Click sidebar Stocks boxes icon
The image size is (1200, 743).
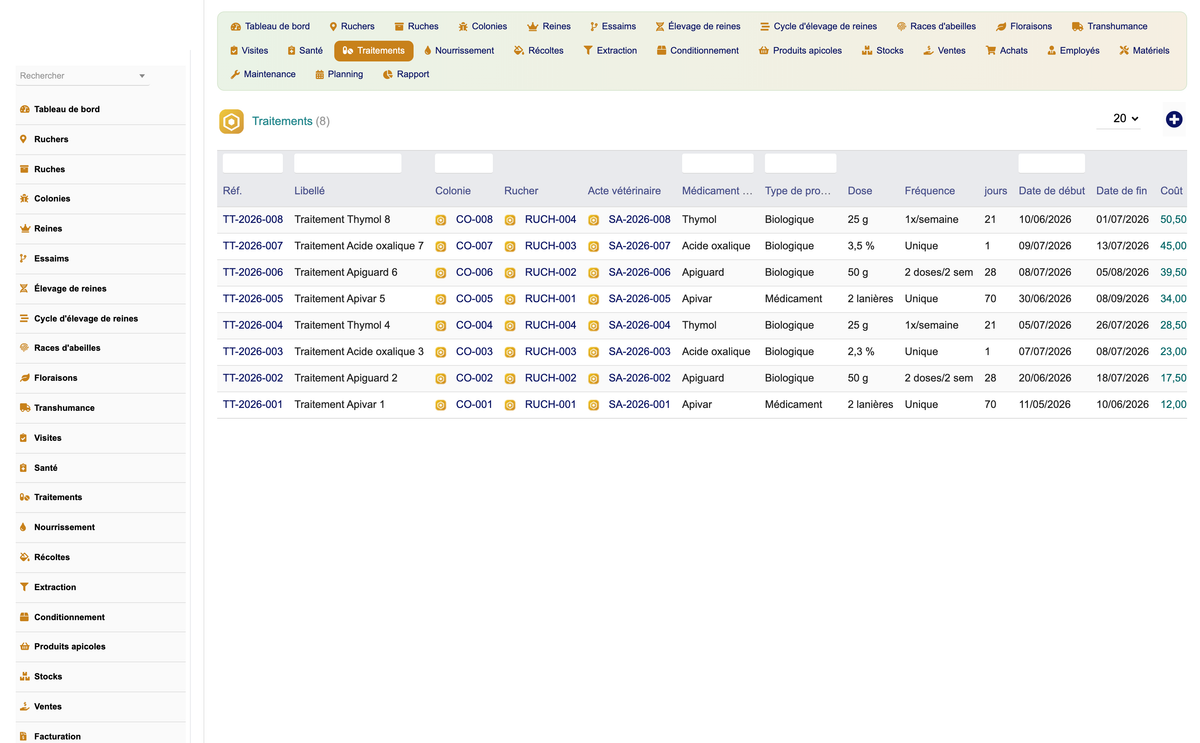tap(24, 676)
